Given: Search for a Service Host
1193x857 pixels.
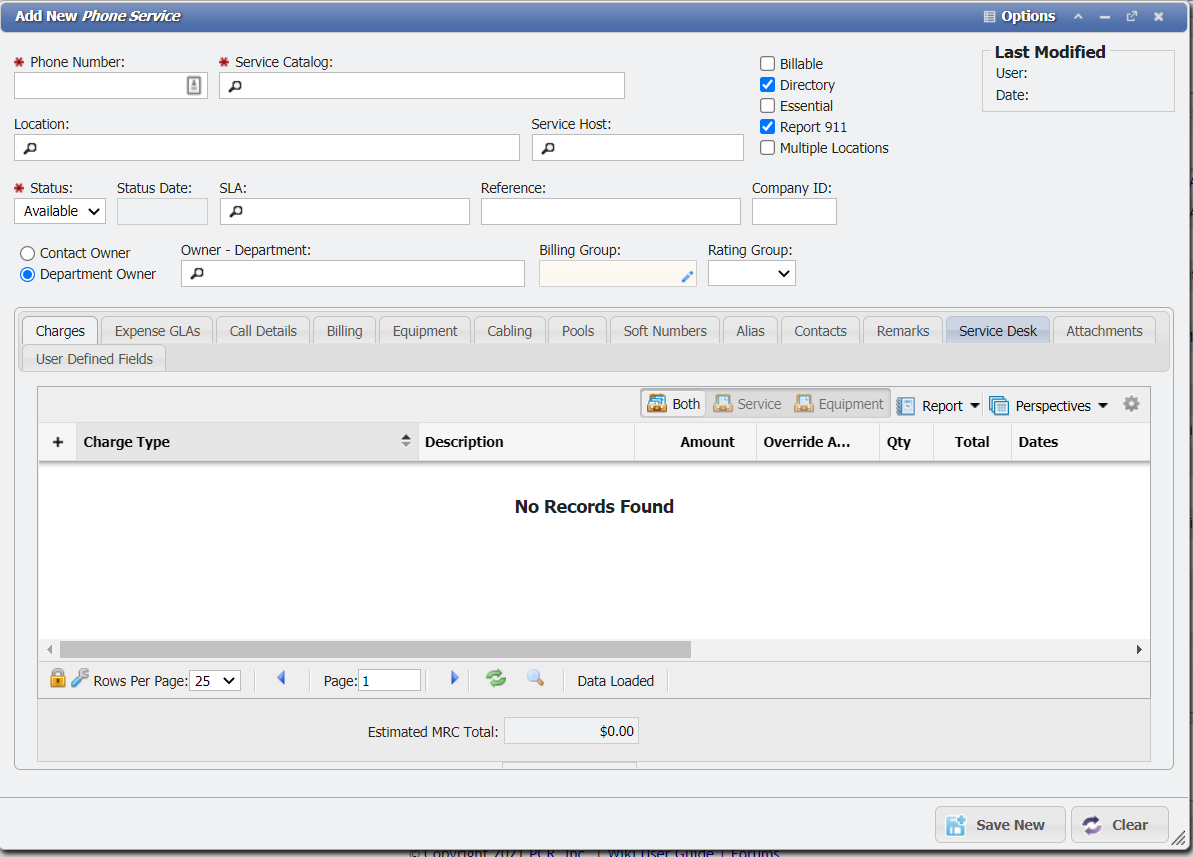Looking at the screenshot, I should coord(548,147).
